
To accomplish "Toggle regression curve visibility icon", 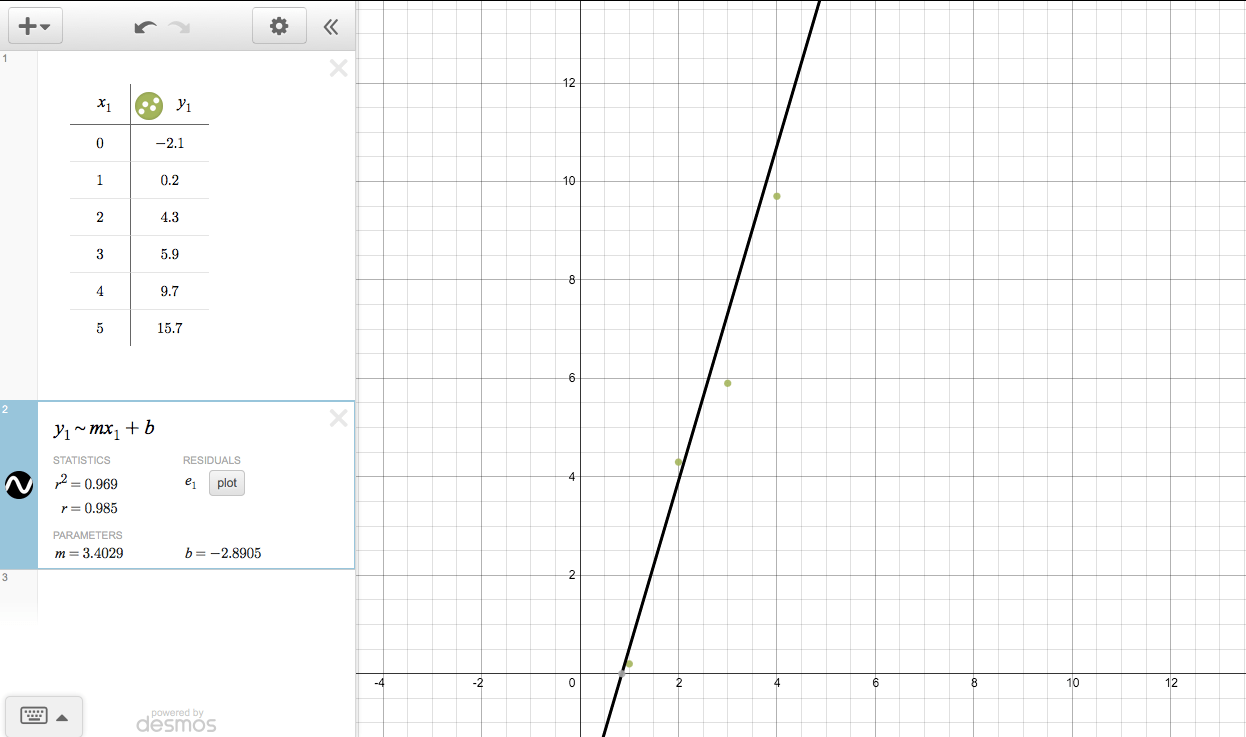I will click(19, 485).
